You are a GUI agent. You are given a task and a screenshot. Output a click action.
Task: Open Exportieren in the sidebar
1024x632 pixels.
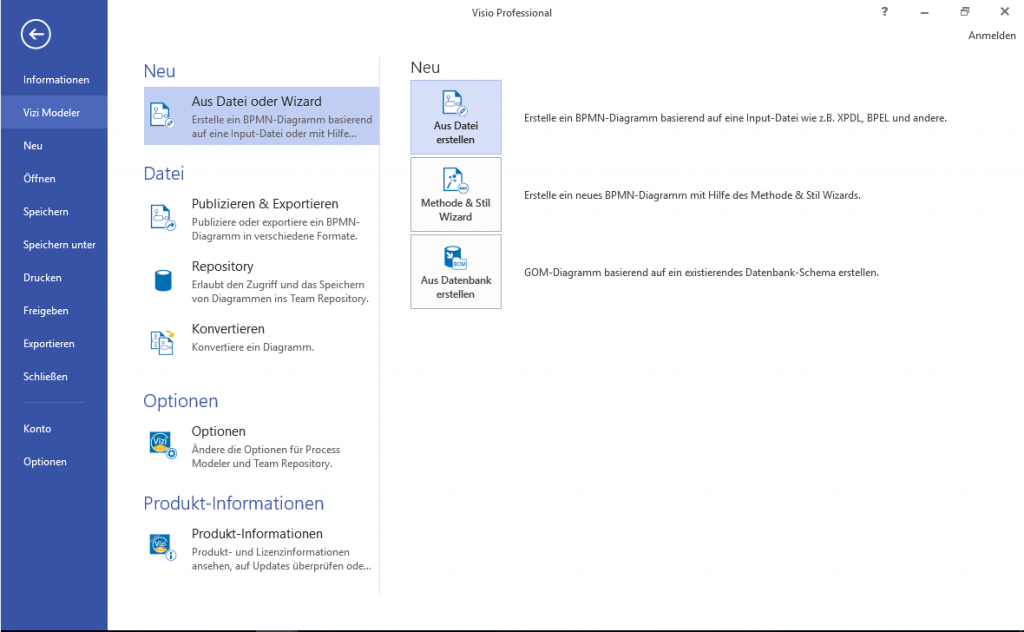coord(48,343)
